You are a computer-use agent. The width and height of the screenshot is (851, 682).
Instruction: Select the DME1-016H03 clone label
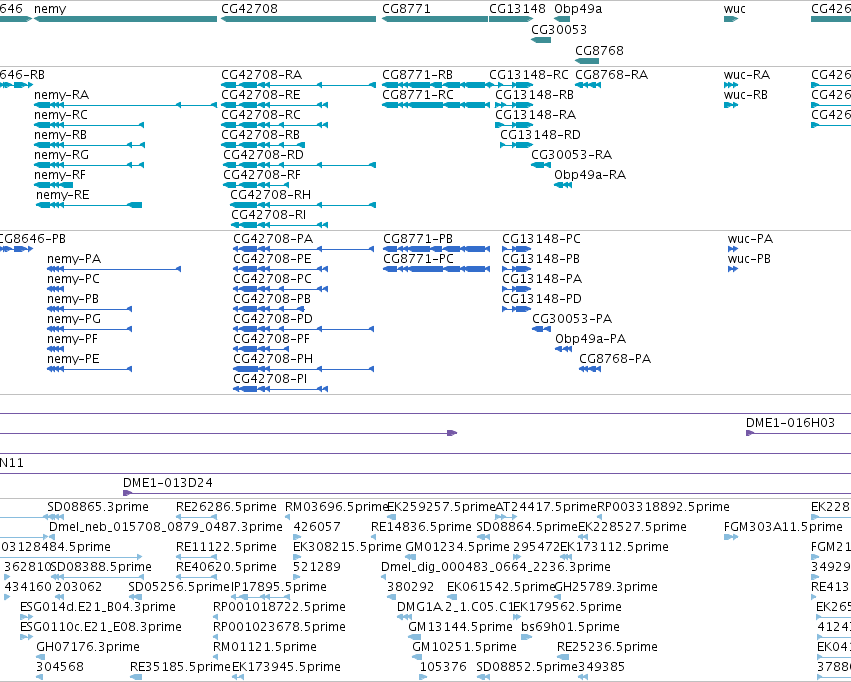coord(790,423)
